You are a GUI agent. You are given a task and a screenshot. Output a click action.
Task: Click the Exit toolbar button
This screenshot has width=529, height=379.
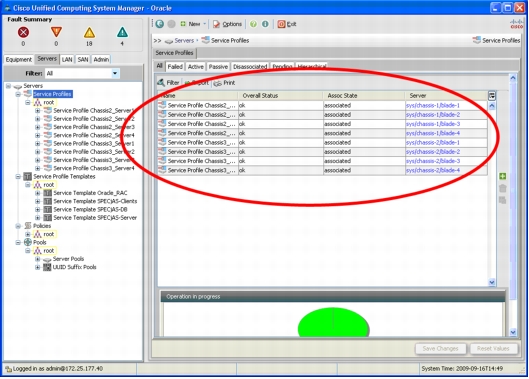[287, 24]
